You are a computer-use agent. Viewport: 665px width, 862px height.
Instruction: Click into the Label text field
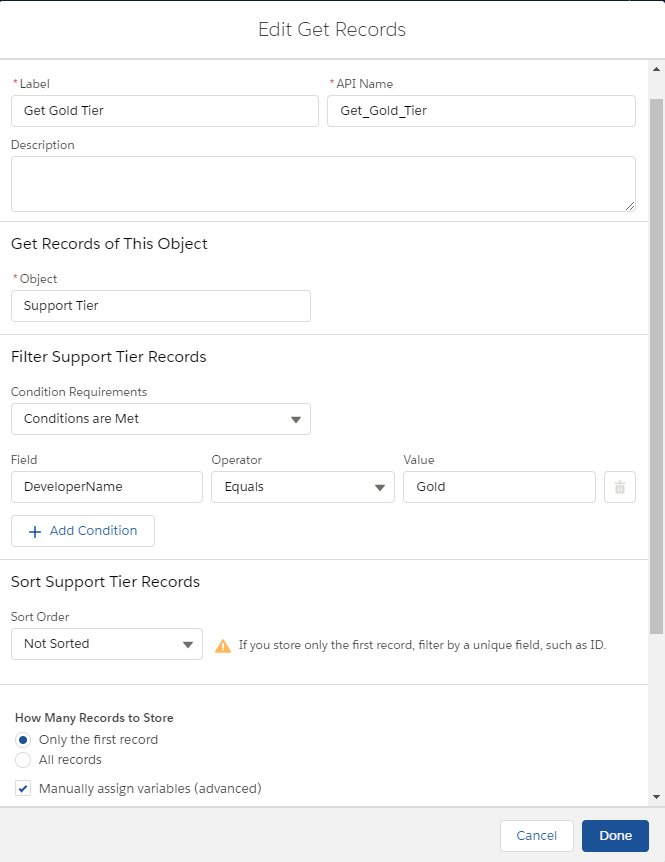pos(164,111)
